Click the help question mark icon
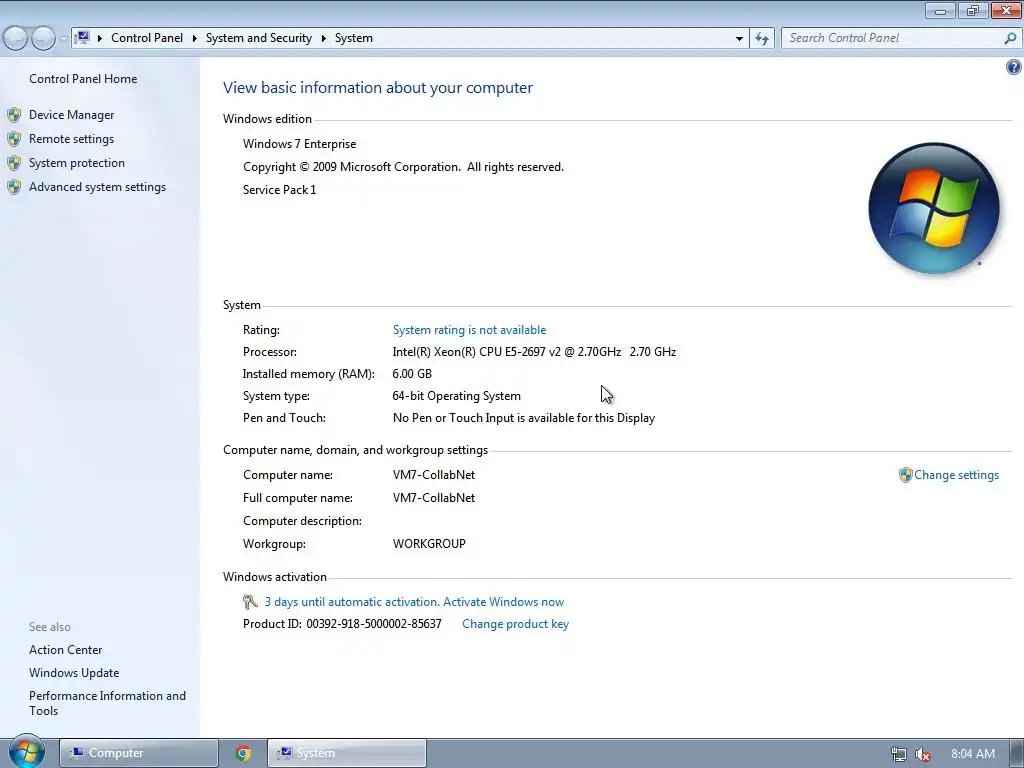Screen dimensions: 1024x768 tap(1014, 67)
